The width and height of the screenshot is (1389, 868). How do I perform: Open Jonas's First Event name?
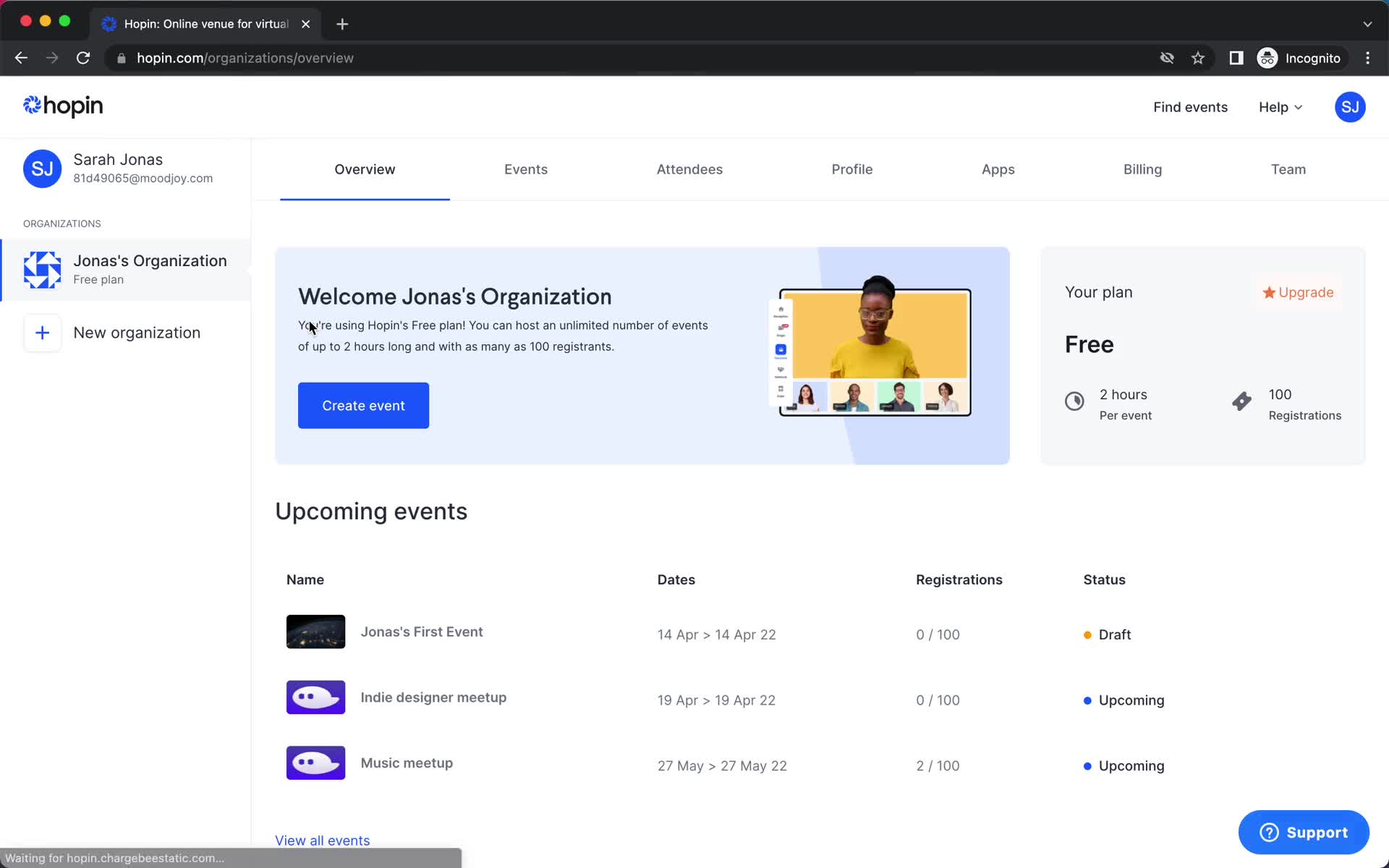coord(422,631)
